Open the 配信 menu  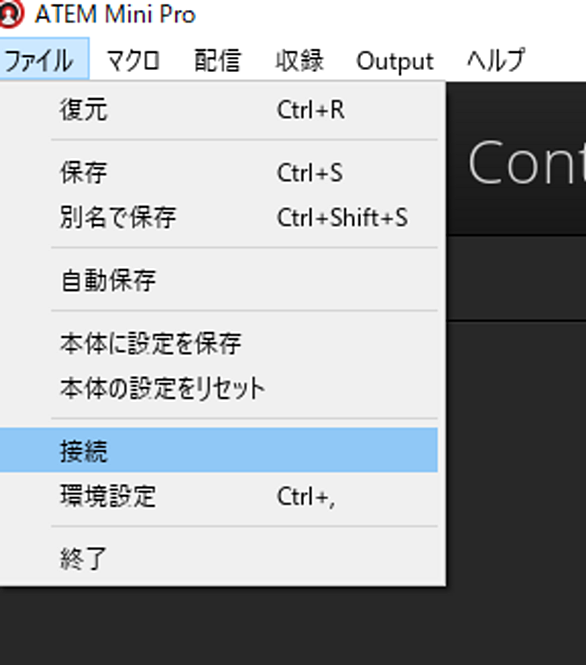coord(218,60)
